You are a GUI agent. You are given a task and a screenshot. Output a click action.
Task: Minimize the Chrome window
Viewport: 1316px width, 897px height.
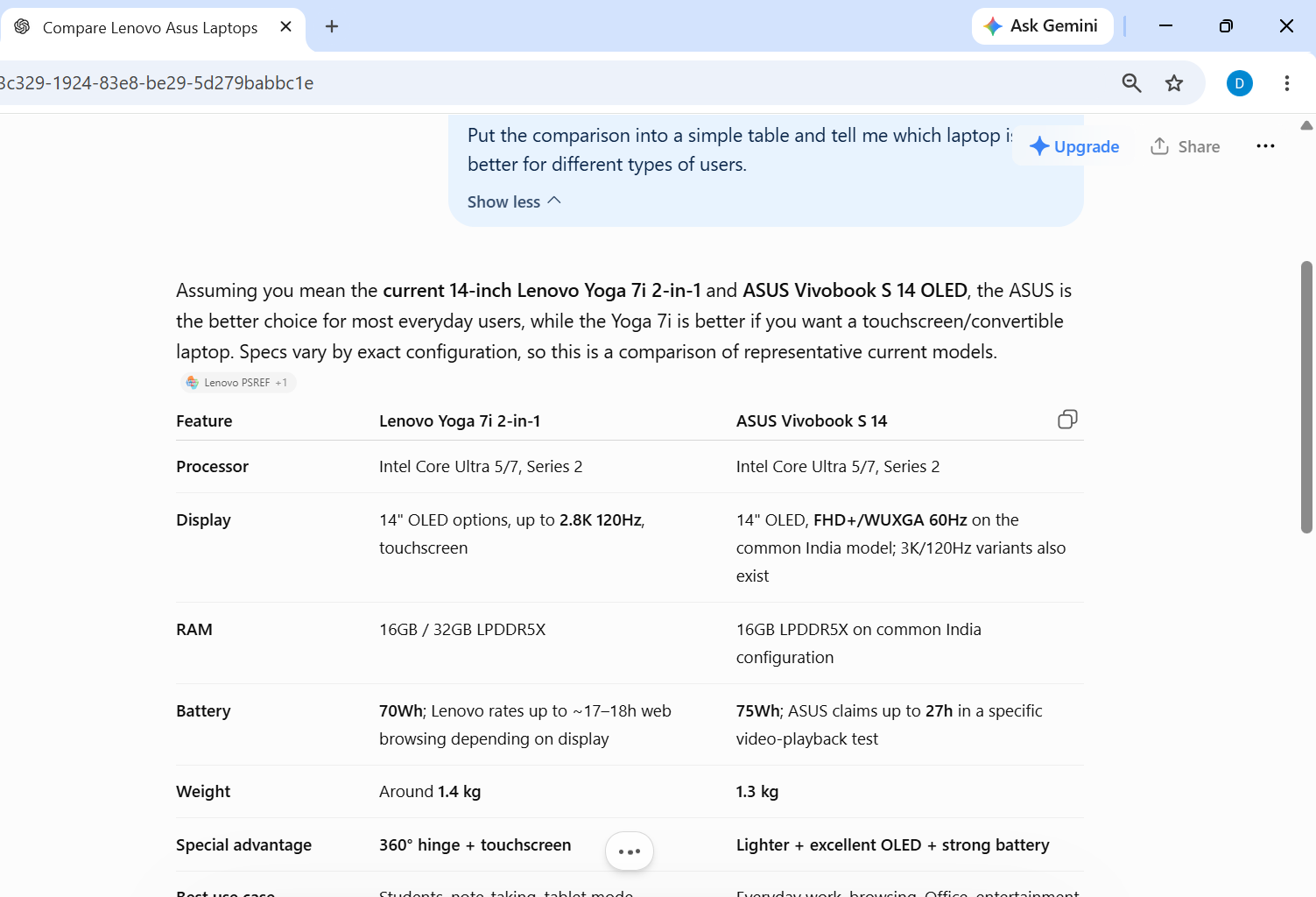(1165, 26)
